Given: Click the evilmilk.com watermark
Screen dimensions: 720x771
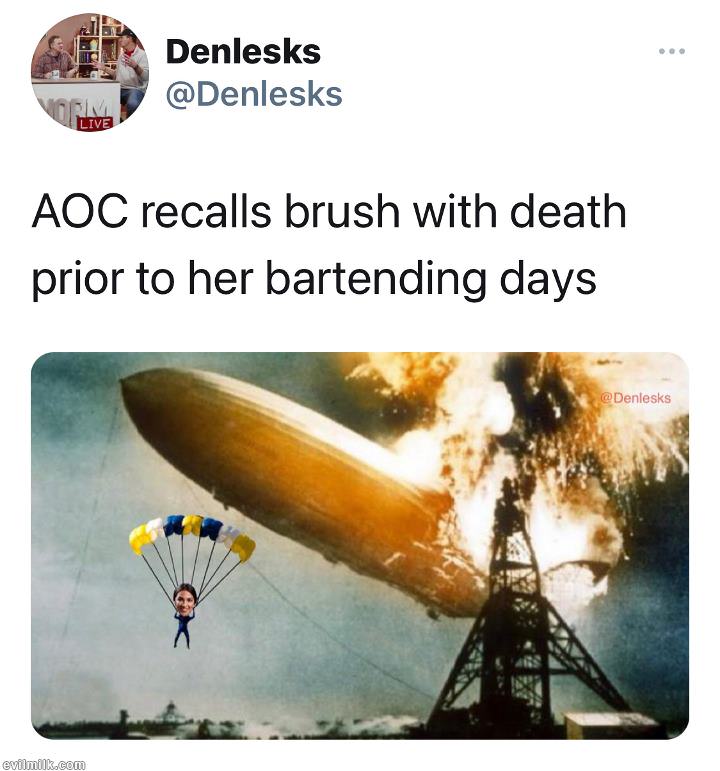Looking at the screenshot, I should click(x=44, y=765).
